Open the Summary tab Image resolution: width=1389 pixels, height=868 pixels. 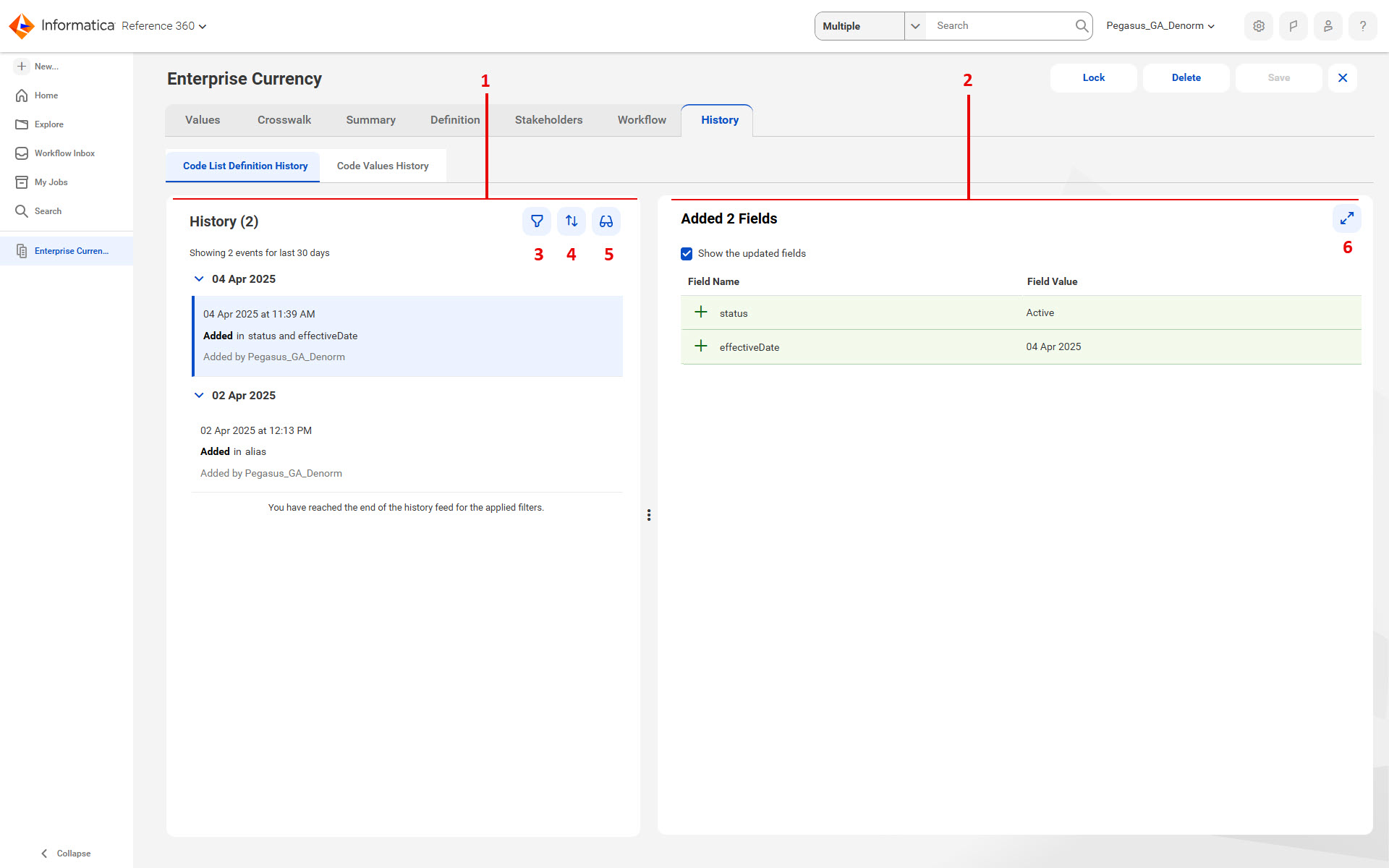point(370,120)
